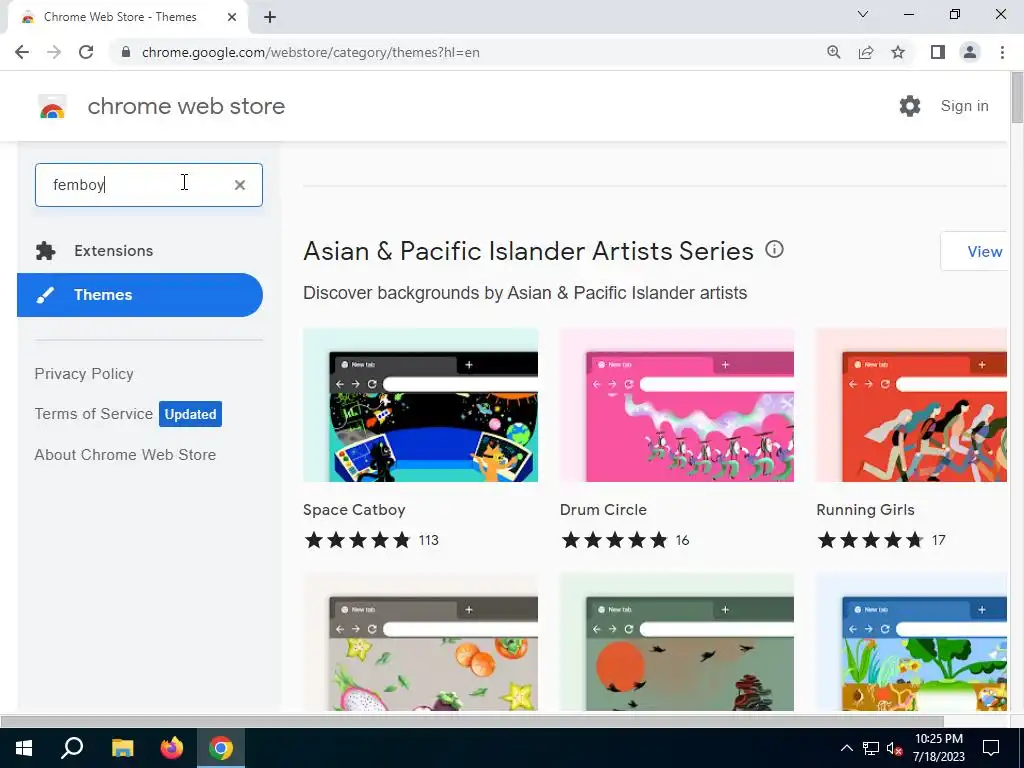Image resolution: width=1024 pixels, height=768 pixels.
Task: Go back to the previous page
Action: tap(22, 52)
